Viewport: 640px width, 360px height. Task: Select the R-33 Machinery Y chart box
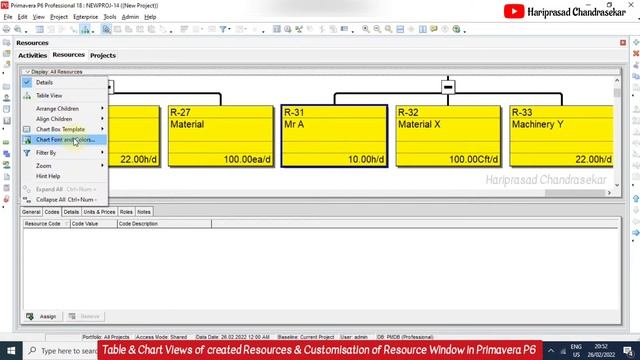coord(561,136)
